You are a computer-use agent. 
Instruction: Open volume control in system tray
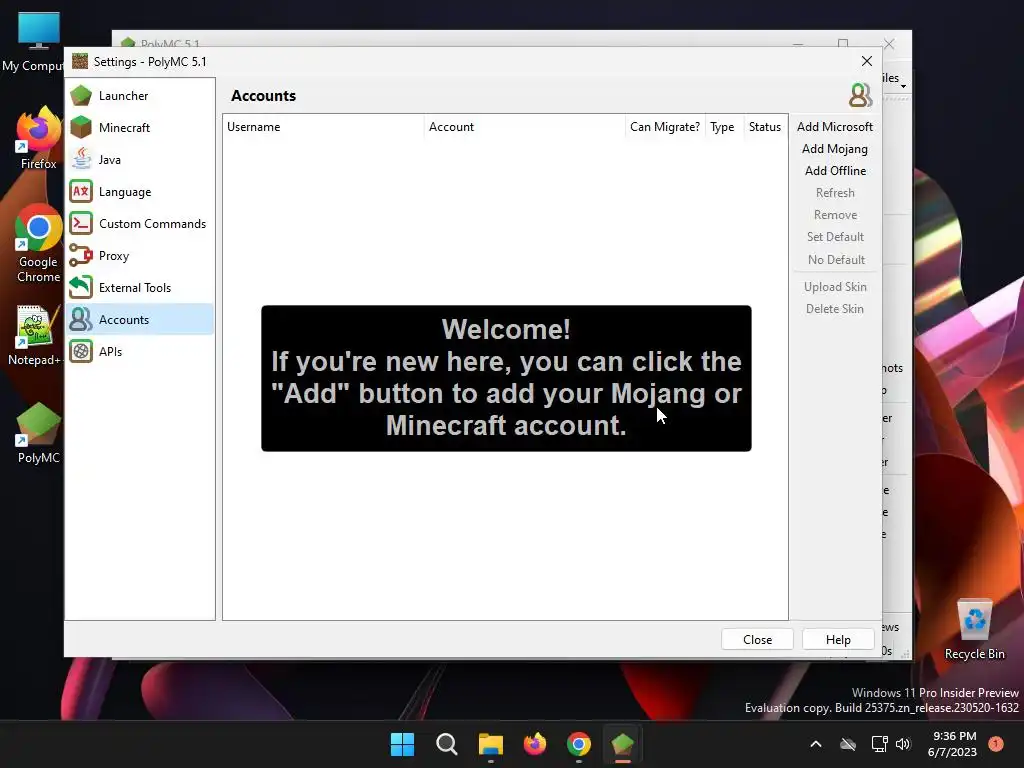(903, 744)
